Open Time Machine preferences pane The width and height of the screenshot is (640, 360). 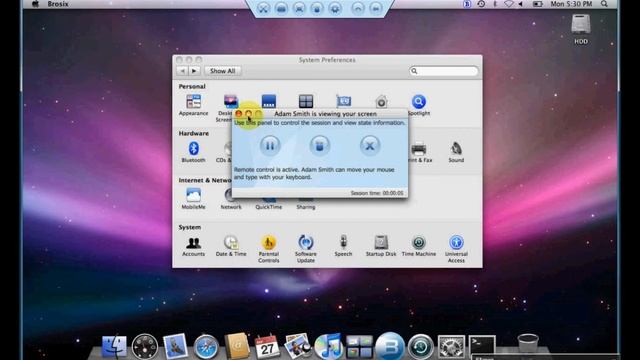tap(419, 246)
